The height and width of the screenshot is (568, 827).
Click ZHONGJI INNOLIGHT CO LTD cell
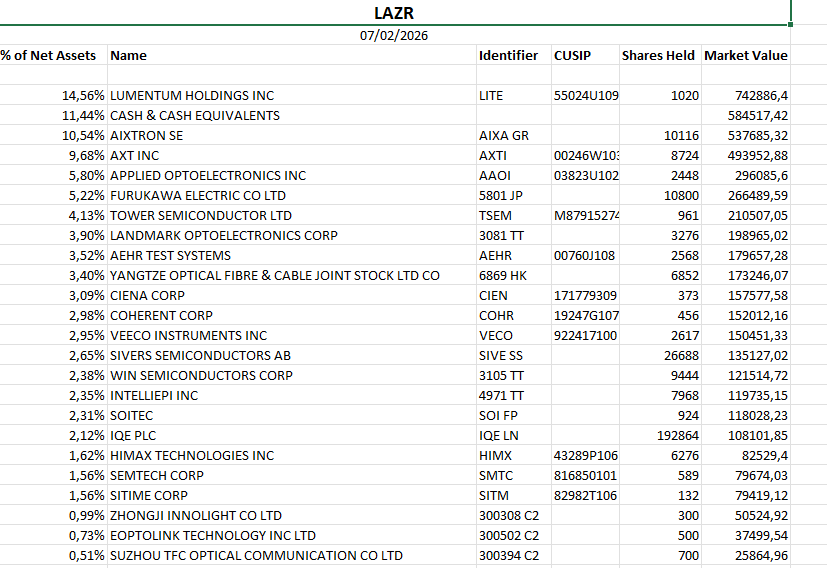[x=292, y=516]
